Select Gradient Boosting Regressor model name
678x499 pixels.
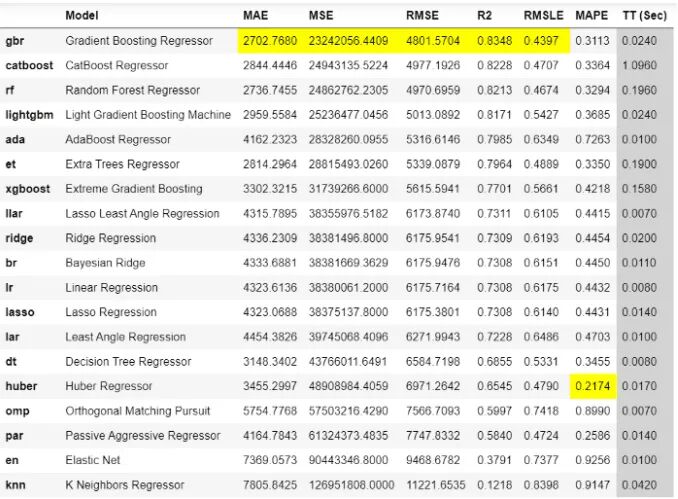(x=139, y=41)
